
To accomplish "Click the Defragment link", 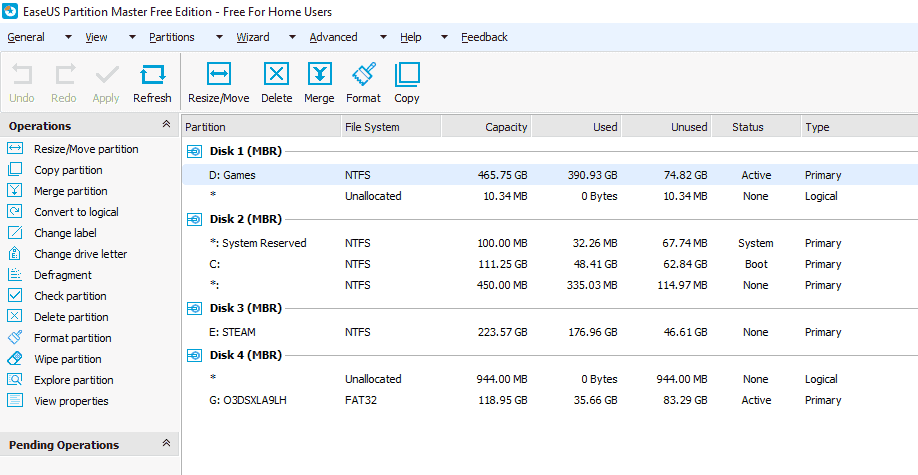I will point(63,275).
